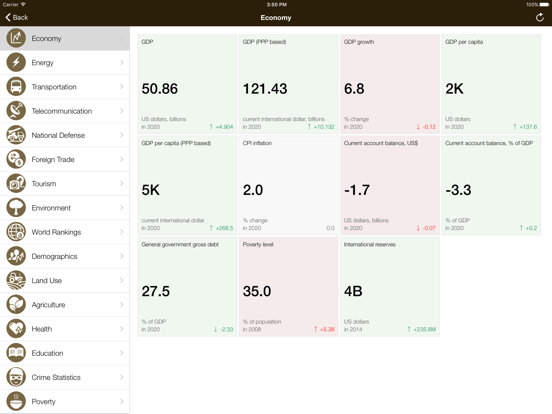
Task: Select Education category label
Action: click(x=47, y=353)
